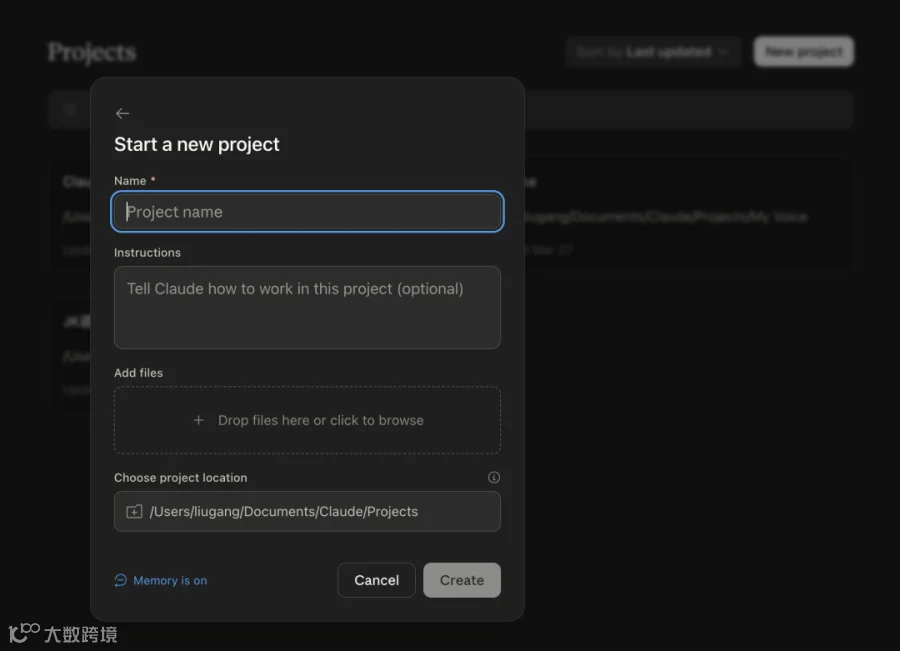The image size is (900, 651).
Task: Select the blurred project card with My Voice path
Action: tap(451, 215)
